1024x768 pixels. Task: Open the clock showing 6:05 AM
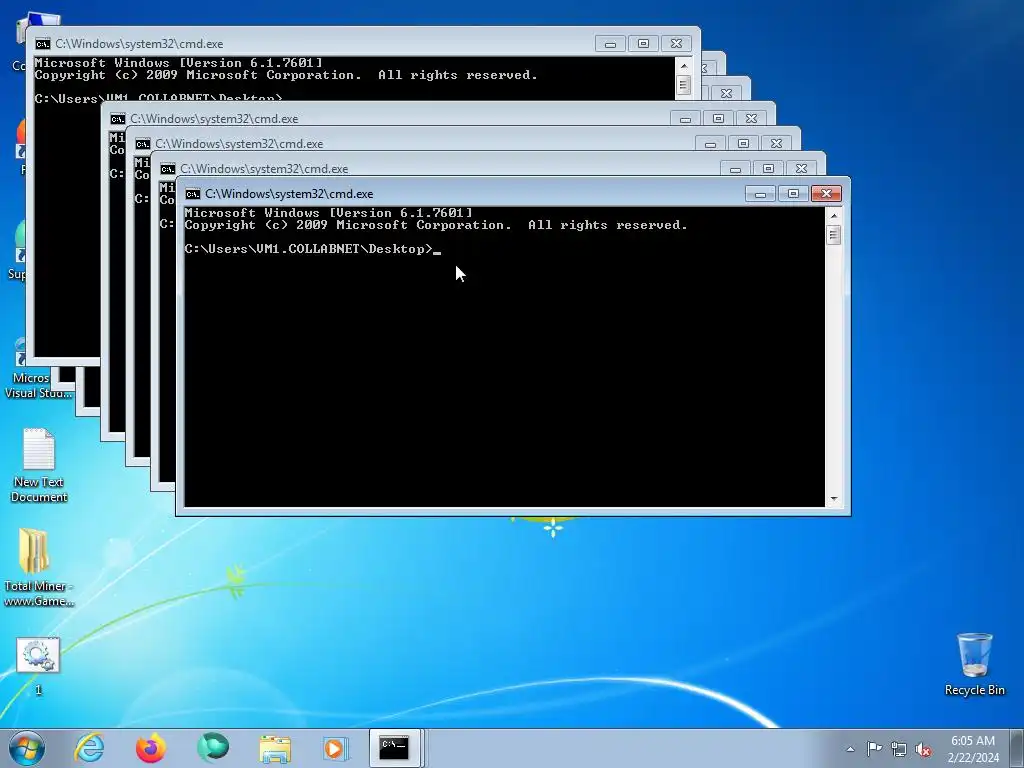click(x=972, y=749)
